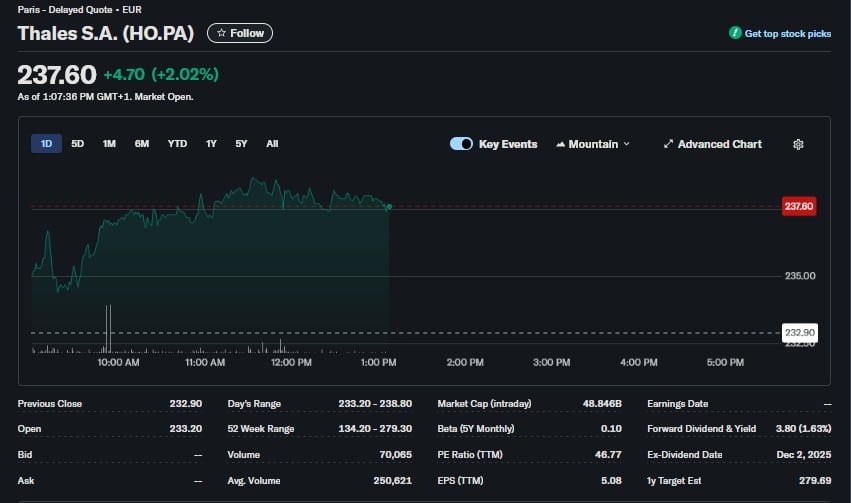Select the 5Y range tab
The height and width of the screenshot is (503, 851).
click(241, 144)
